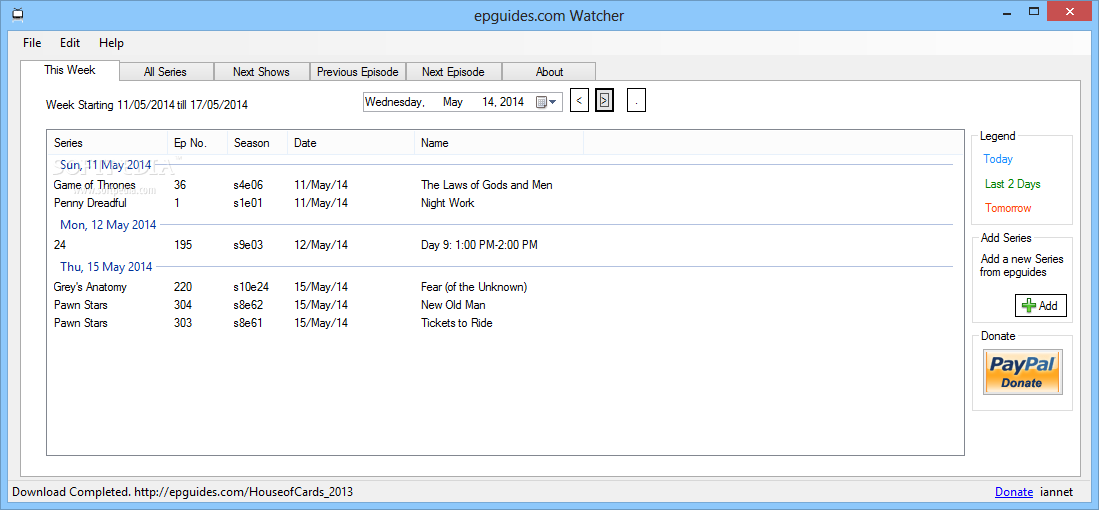Click the iannet text in status bar
The image size is (1099, 510).
[x=1056, y=492]
